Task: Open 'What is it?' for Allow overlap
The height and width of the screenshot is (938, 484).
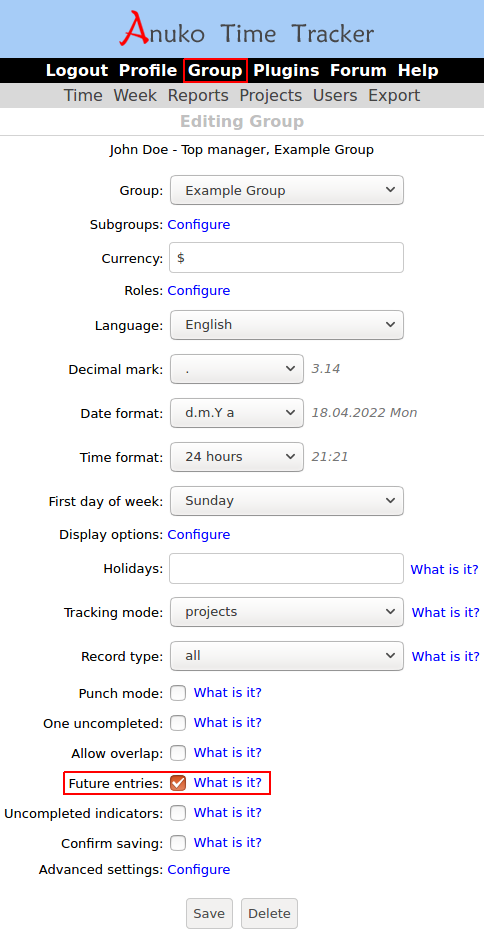Action: click(228, 753)
